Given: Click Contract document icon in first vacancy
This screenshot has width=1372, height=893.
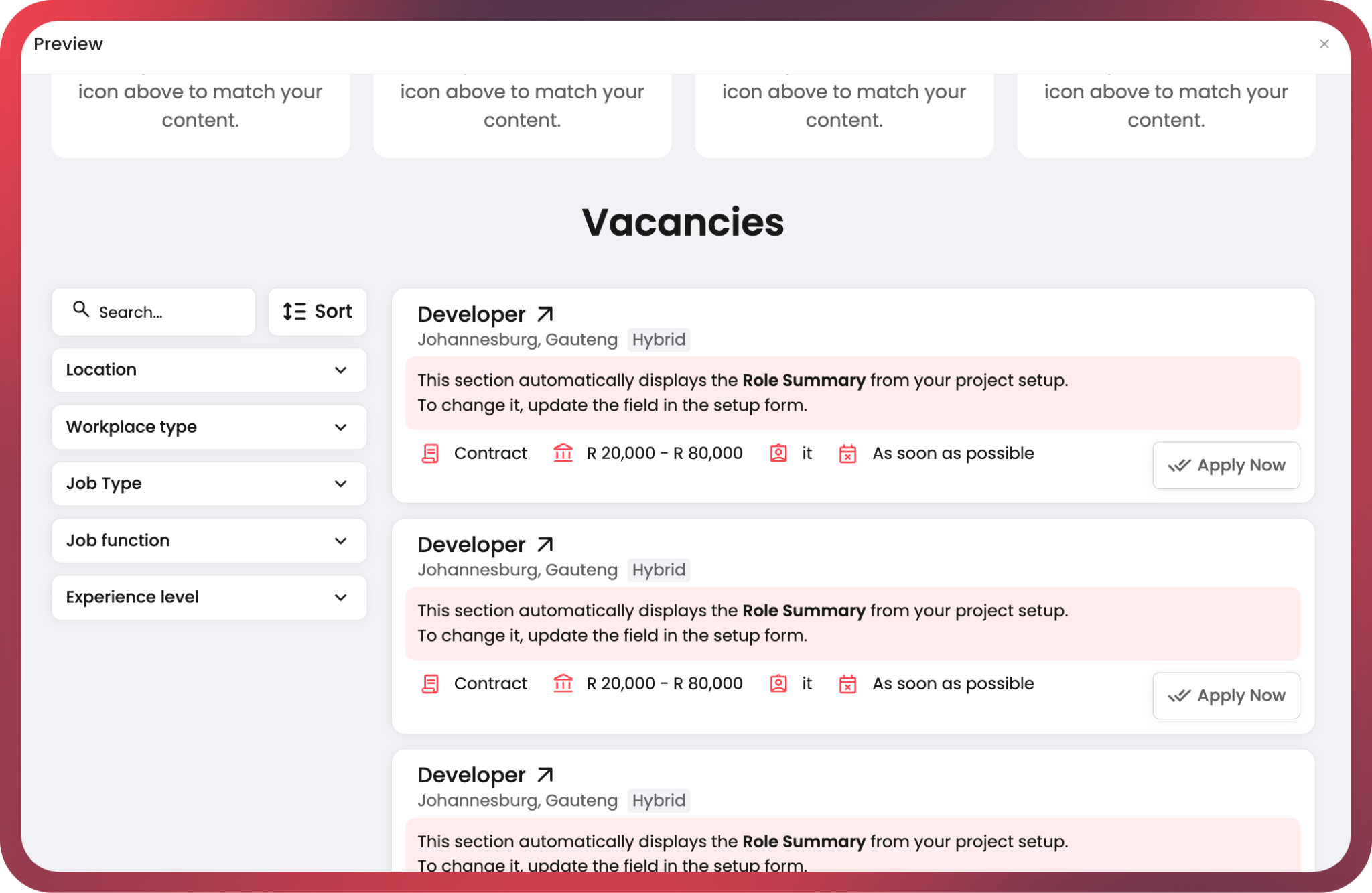Looking at the screenshot, I should tap(430, 454).
